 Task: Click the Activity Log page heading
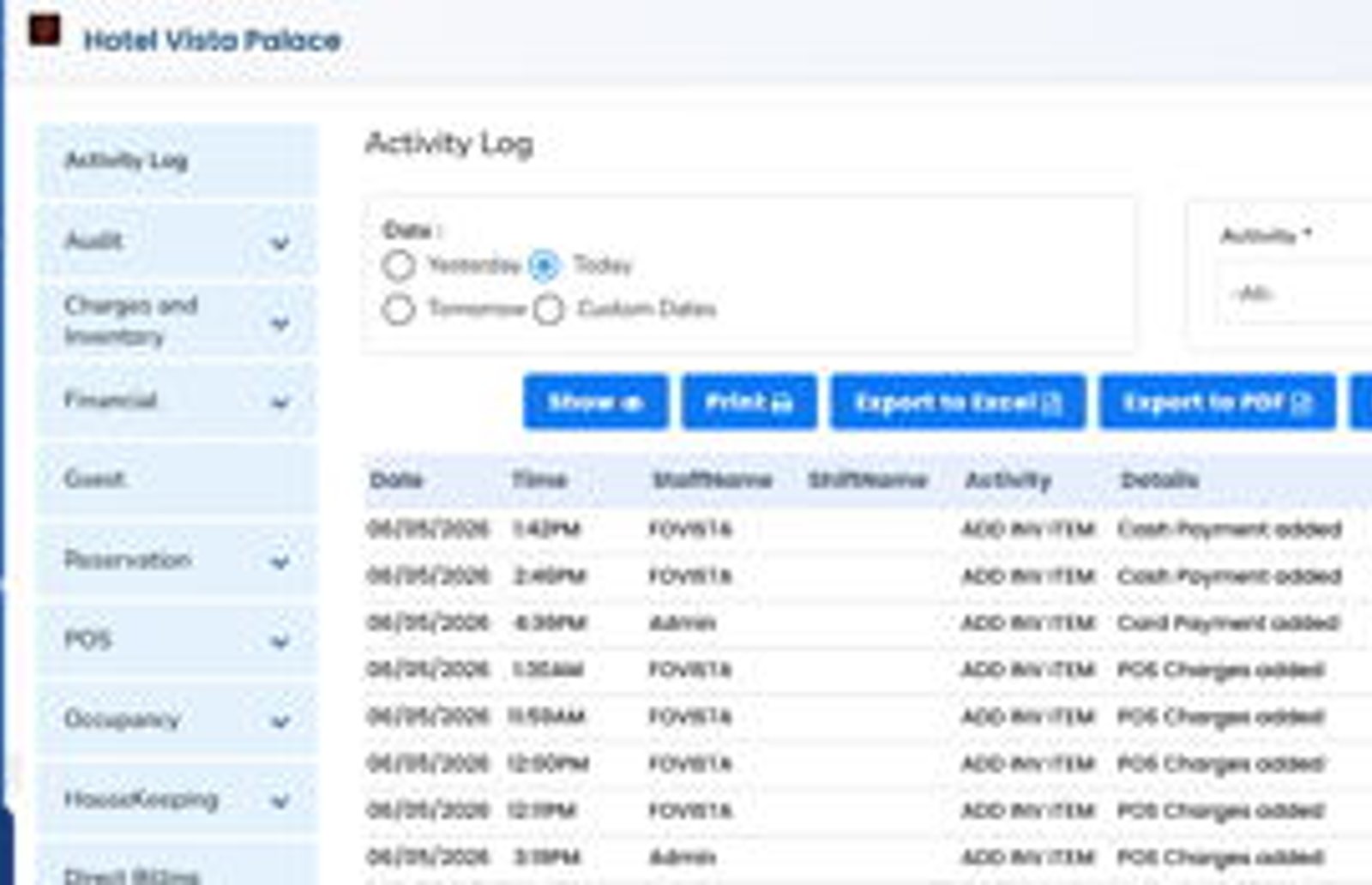point(449,144)
